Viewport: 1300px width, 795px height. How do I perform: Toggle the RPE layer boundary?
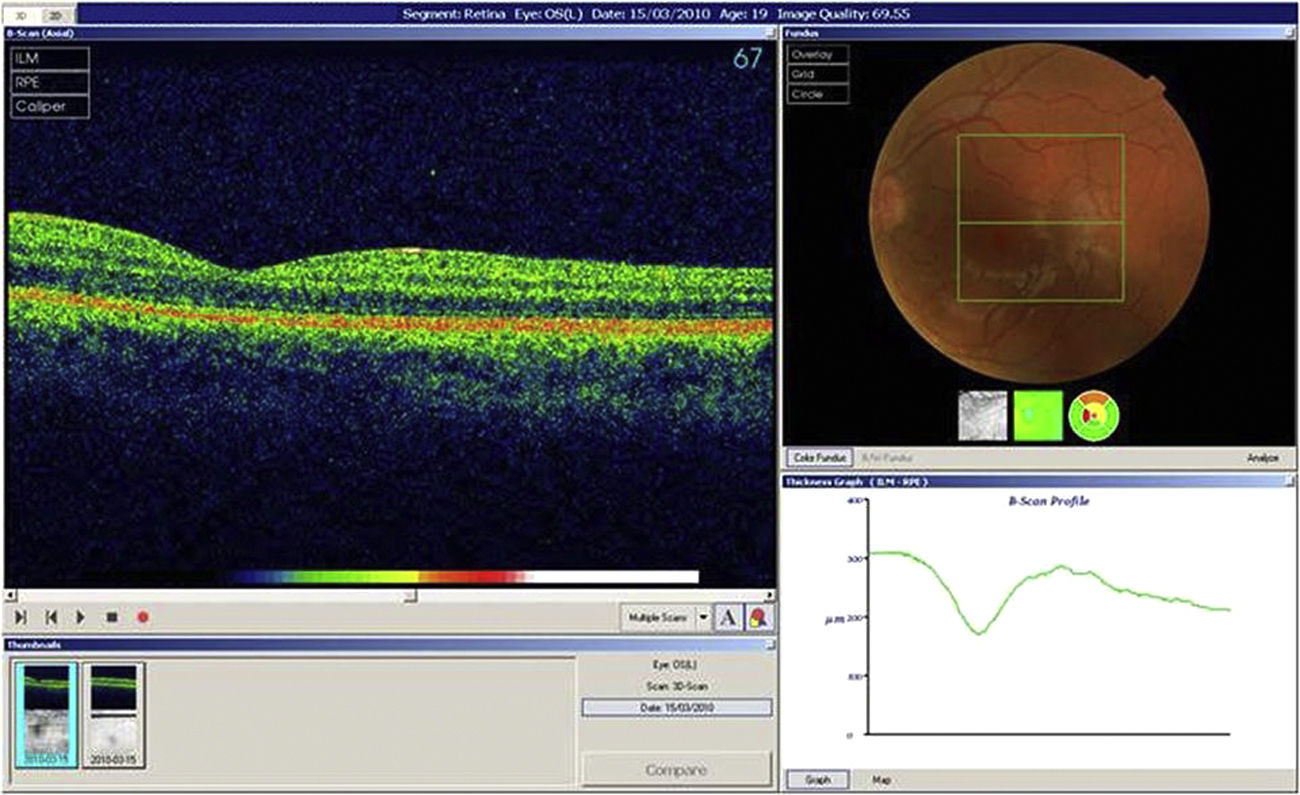[50, 82]
